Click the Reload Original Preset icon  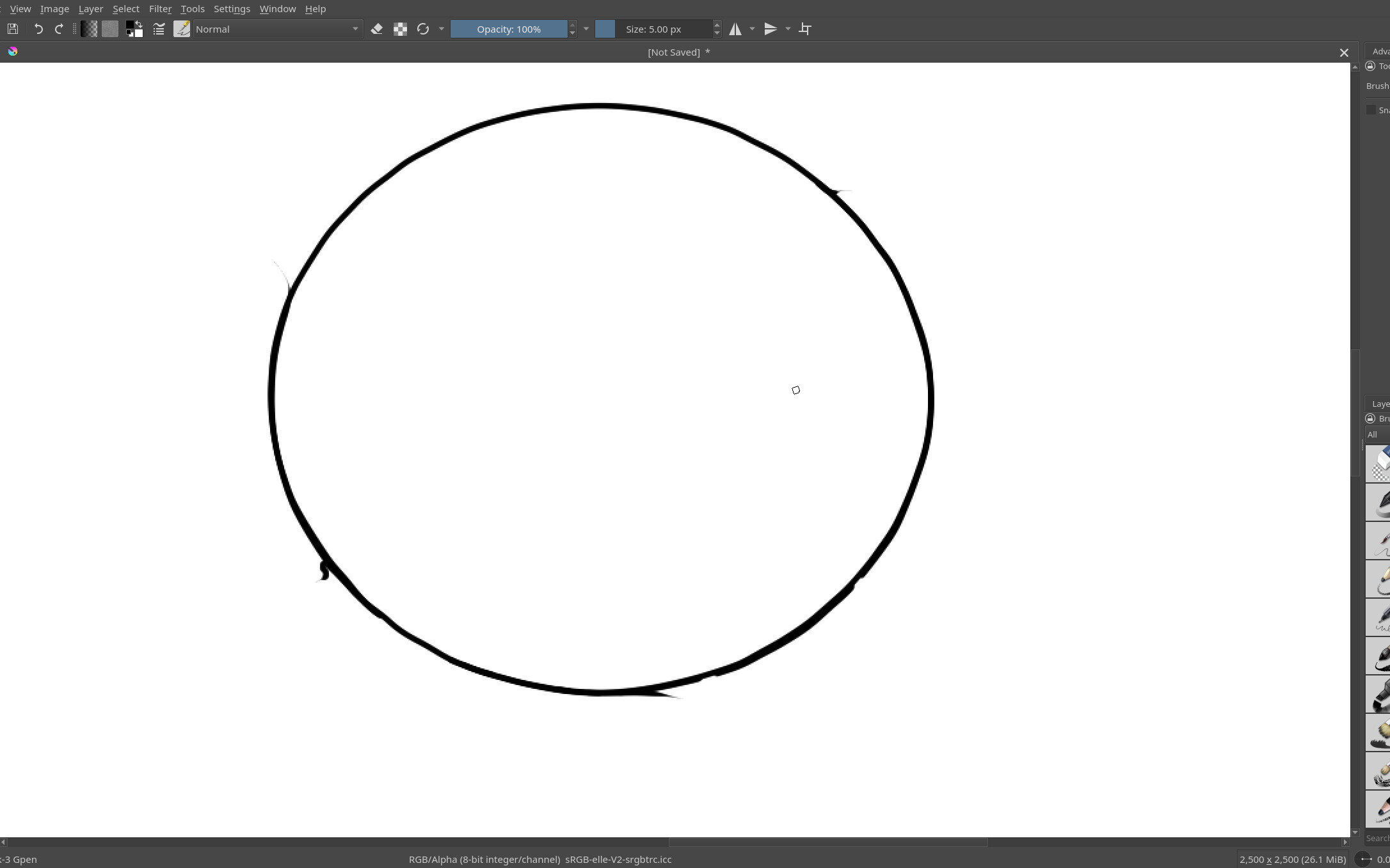[x=422, y=29]
